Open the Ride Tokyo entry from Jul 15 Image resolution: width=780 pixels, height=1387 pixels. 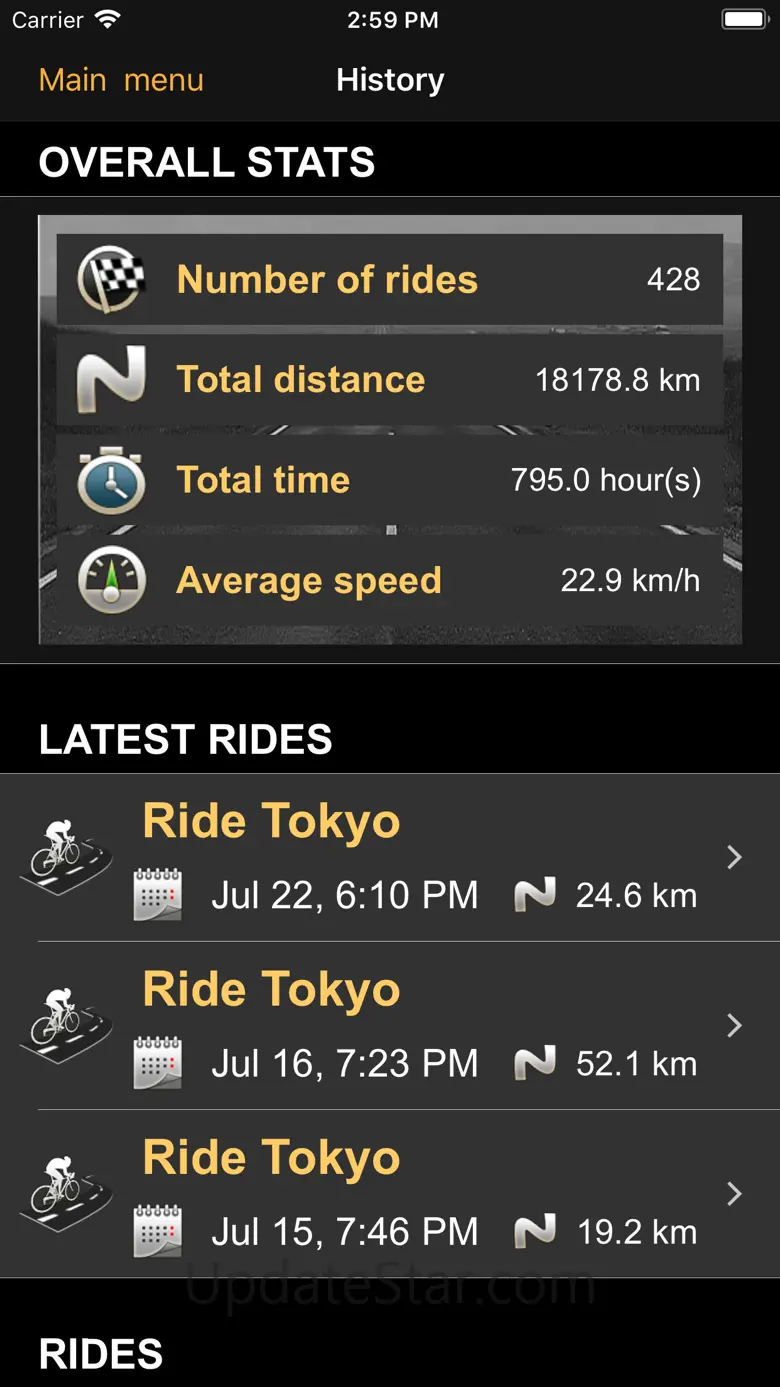[390, 1193]
